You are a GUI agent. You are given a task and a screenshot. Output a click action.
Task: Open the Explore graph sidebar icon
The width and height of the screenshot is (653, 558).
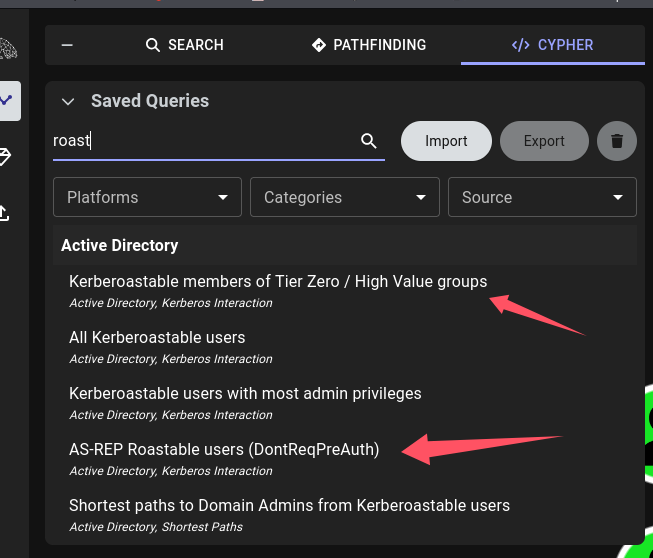(8, 100)
